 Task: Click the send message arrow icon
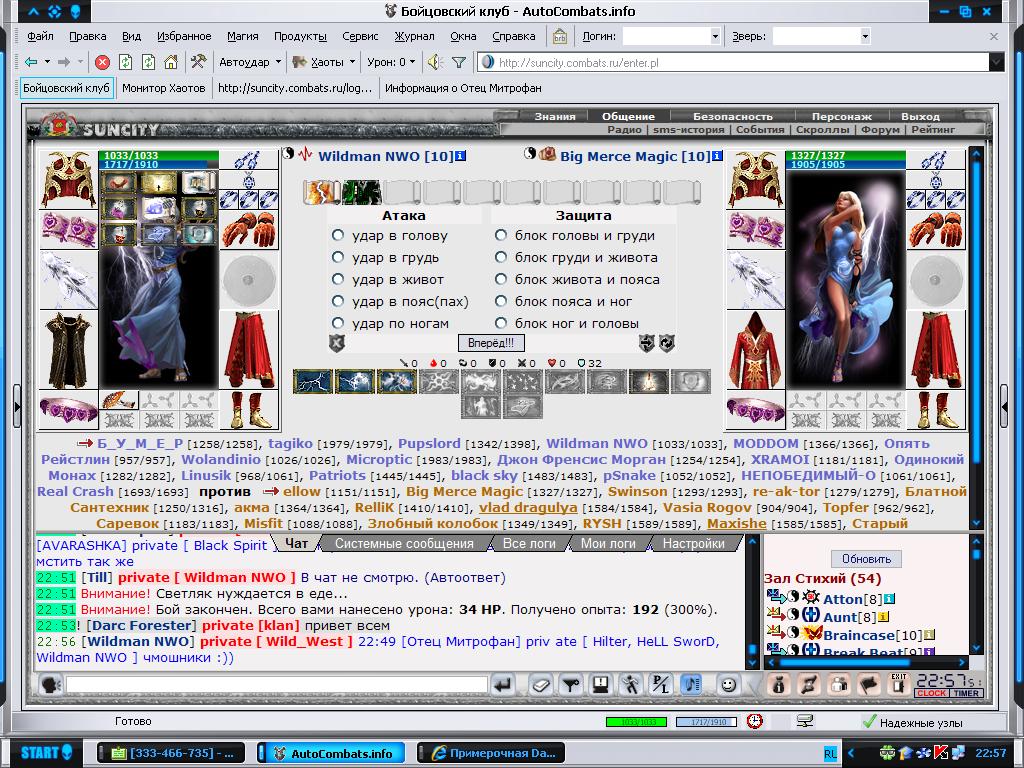pos(503,684)
